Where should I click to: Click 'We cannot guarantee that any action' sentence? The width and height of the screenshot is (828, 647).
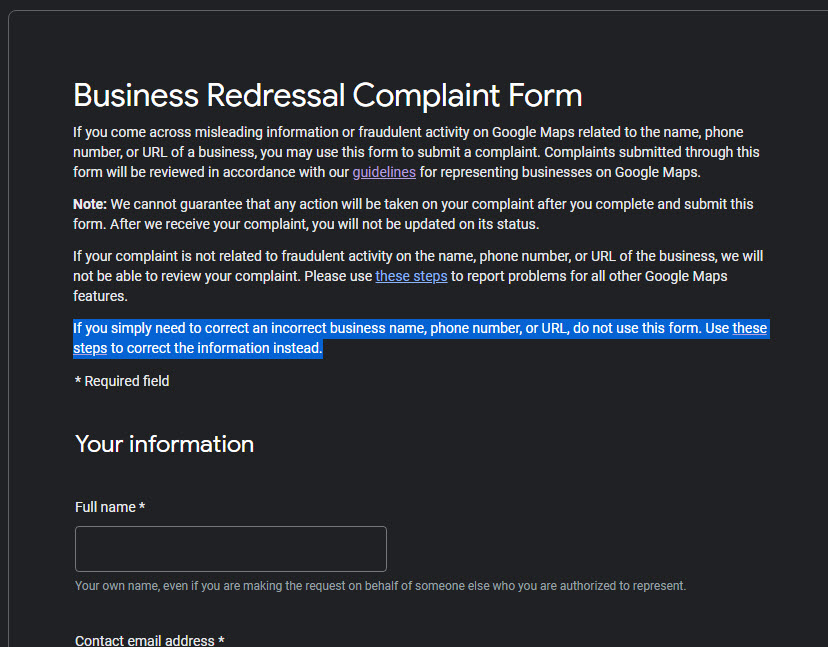coord(240,204)
